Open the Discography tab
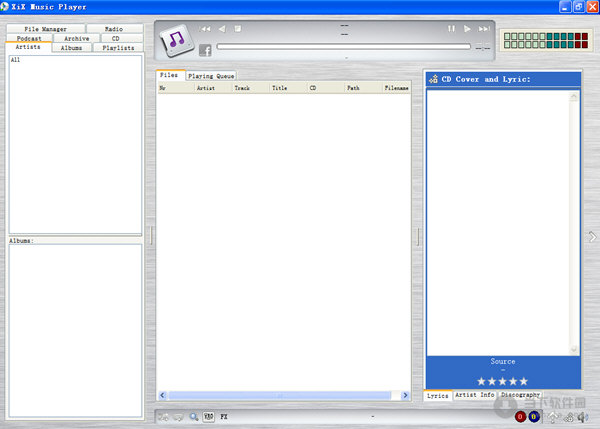This screenshot has height=429, width=600. pos(520,395)
